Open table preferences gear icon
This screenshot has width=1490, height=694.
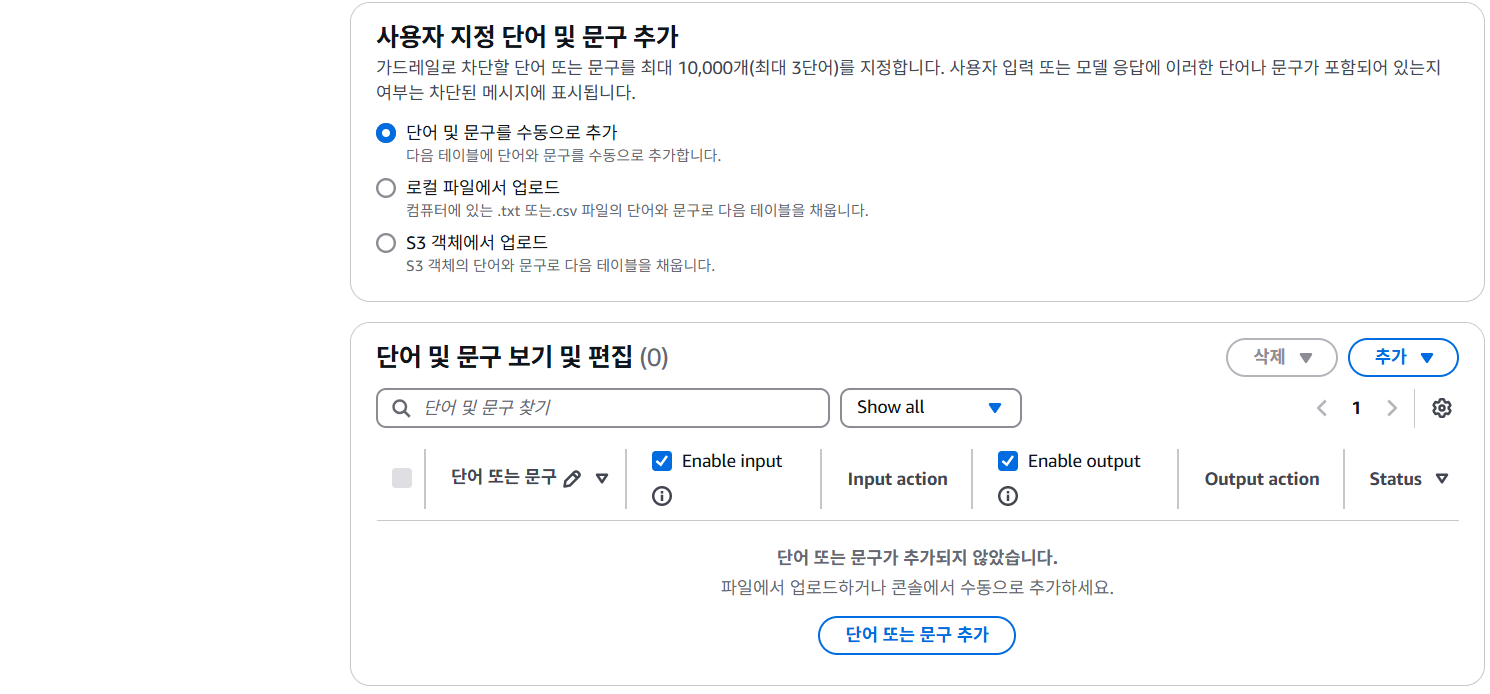click(1441, 408)
